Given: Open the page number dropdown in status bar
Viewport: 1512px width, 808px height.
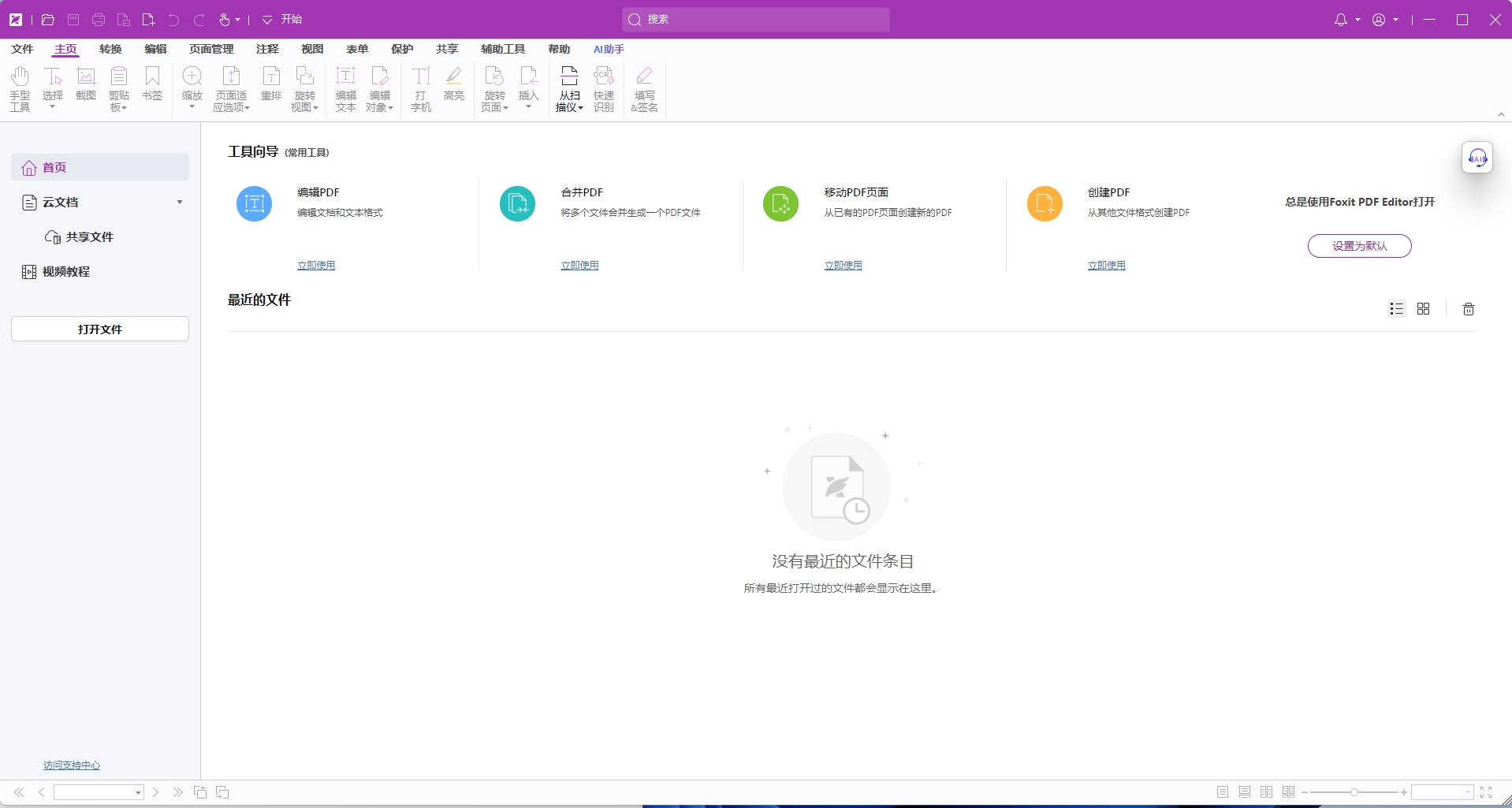Looking at the screenshot, I should 138,793.
